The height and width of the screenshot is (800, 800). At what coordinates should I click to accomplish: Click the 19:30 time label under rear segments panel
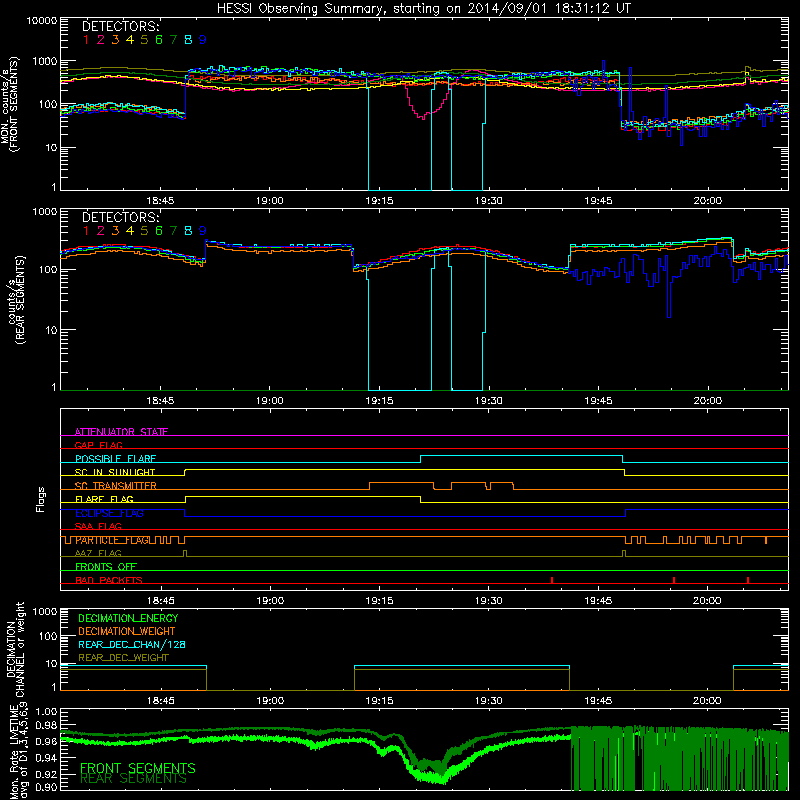point(489,401)
